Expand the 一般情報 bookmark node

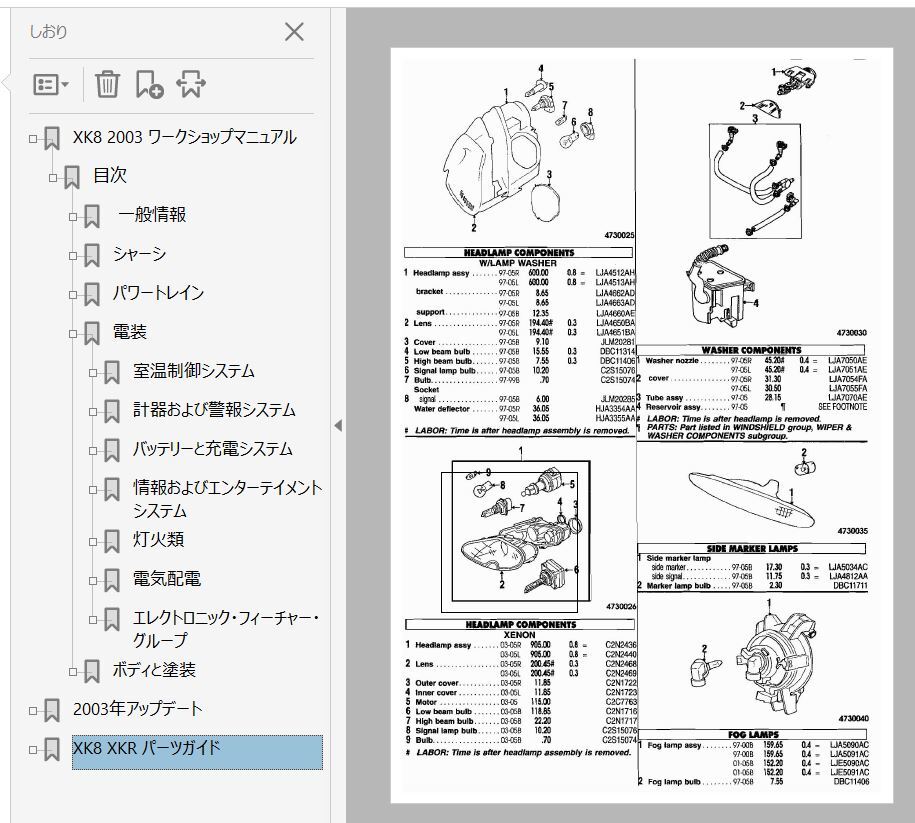coord(72,217)
